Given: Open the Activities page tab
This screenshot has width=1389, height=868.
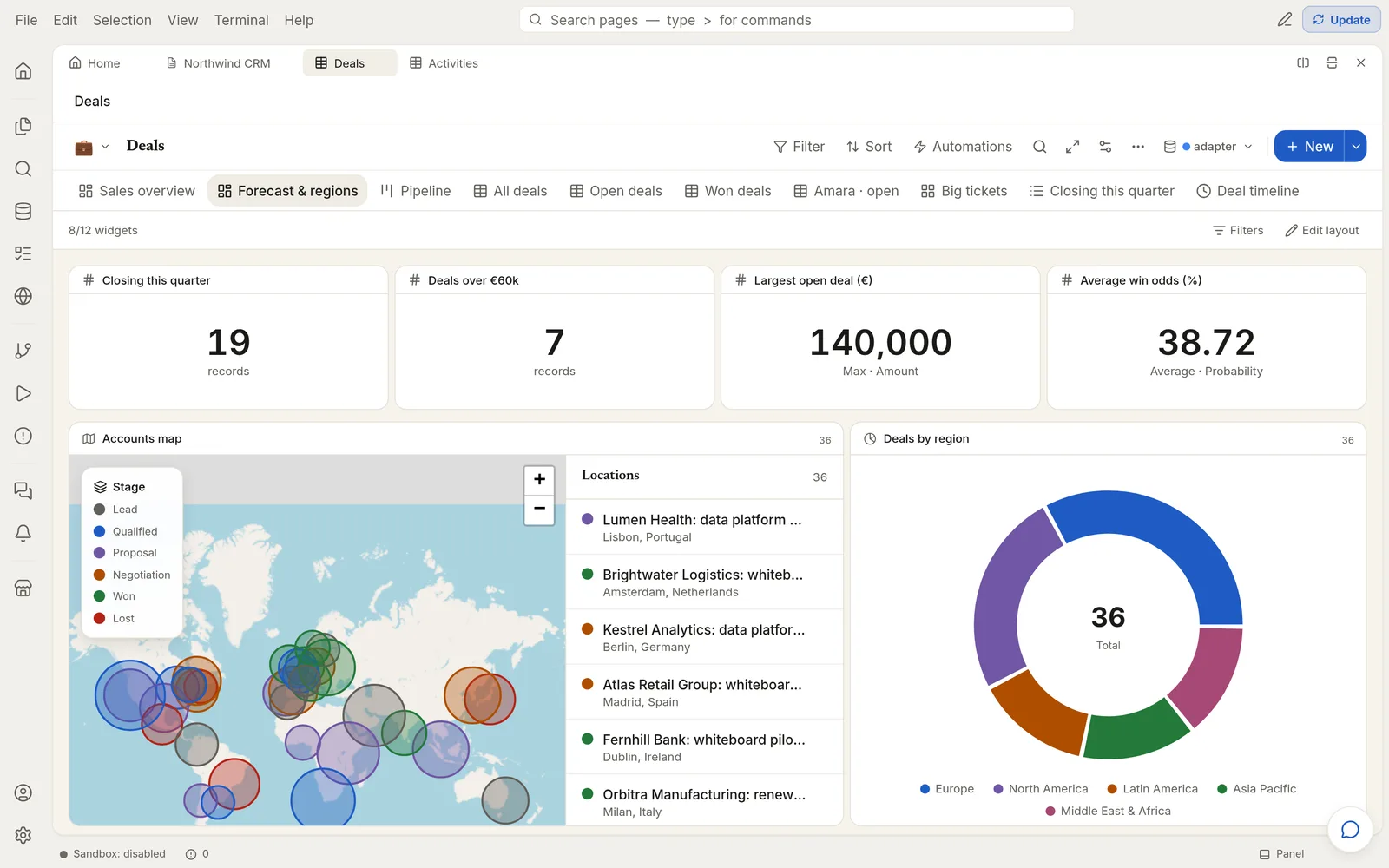Looking at the screenshot, I should click(444, 63).
